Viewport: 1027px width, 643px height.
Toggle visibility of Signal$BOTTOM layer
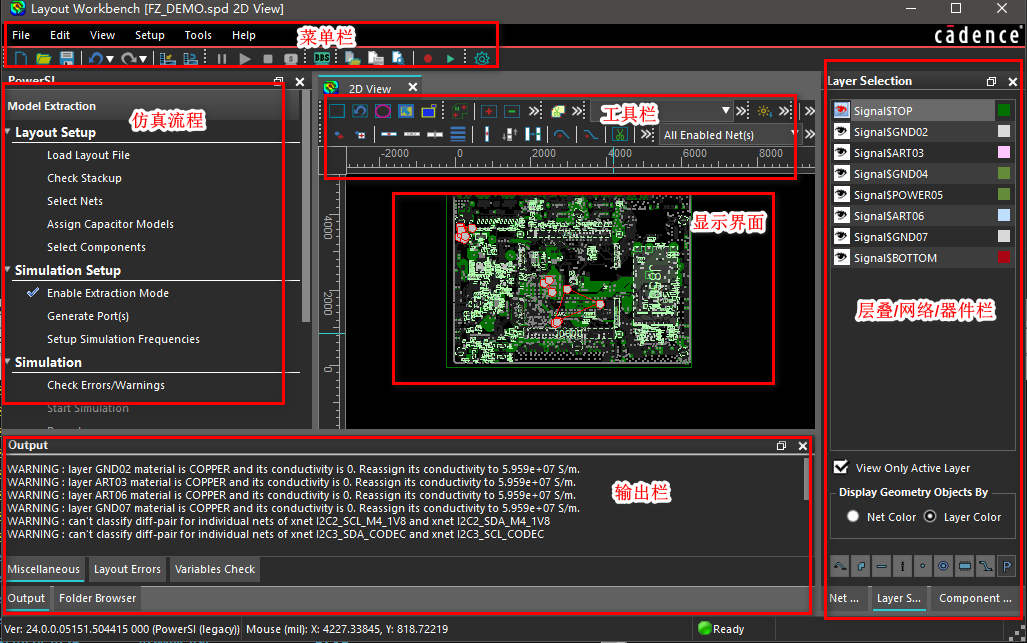click(x=841, y=257)
